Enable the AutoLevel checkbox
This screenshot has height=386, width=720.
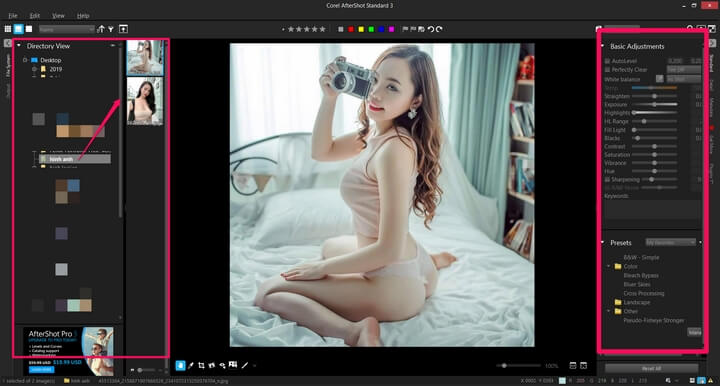click(x=607, y=61)
